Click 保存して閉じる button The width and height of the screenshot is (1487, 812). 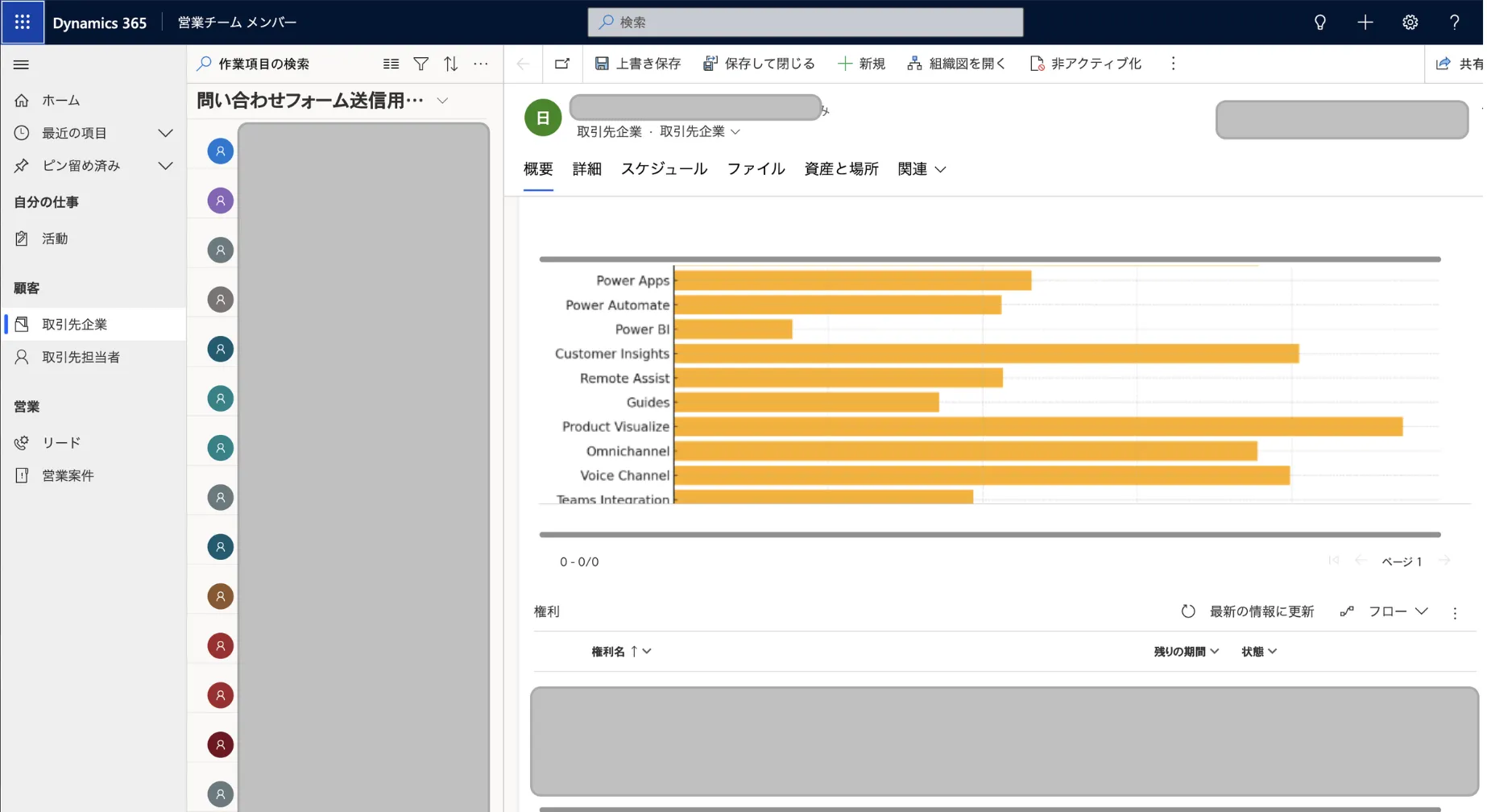point(759,64)
